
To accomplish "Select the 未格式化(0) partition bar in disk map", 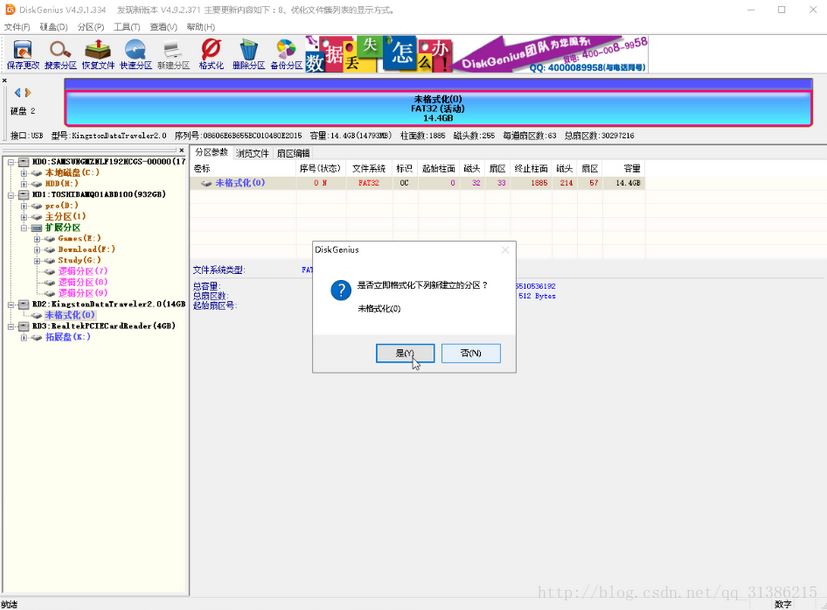I will click(x=438, y=109).
